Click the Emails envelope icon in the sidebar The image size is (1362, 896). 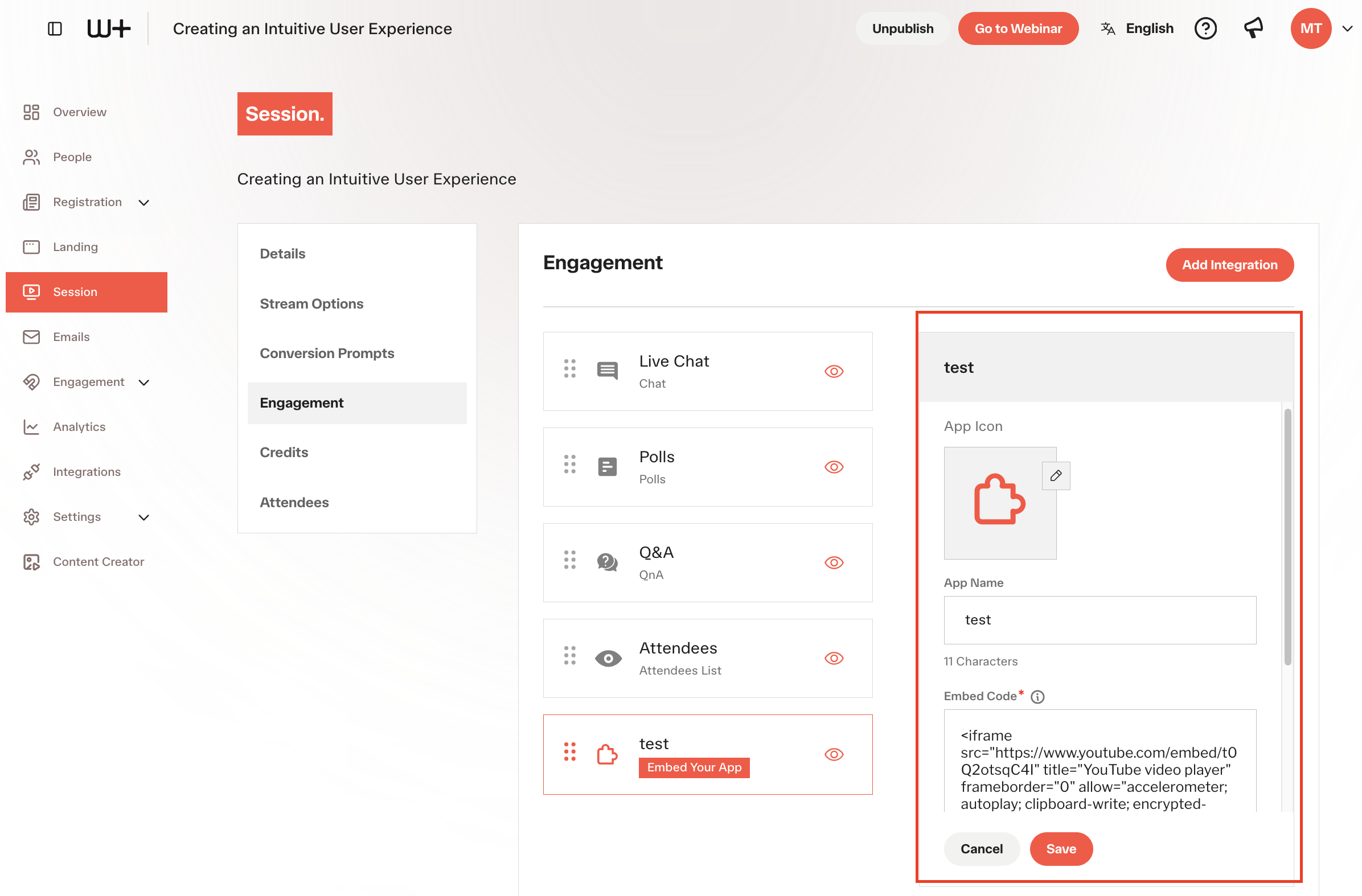pos(31,337)
